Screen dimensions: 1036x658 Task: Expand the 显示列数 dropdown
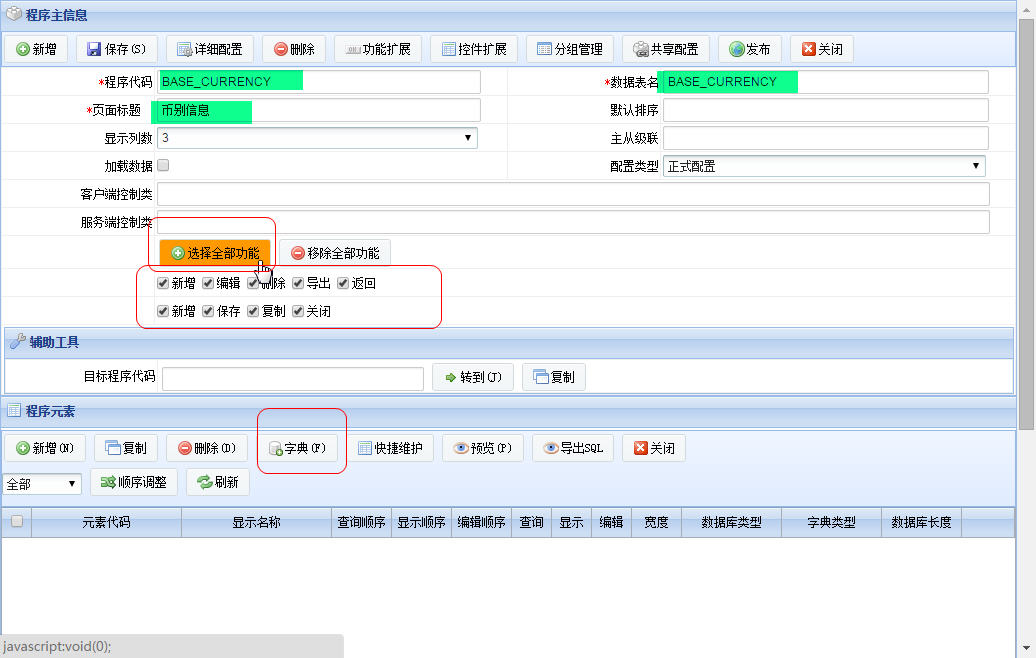click(x=317, y=137)
